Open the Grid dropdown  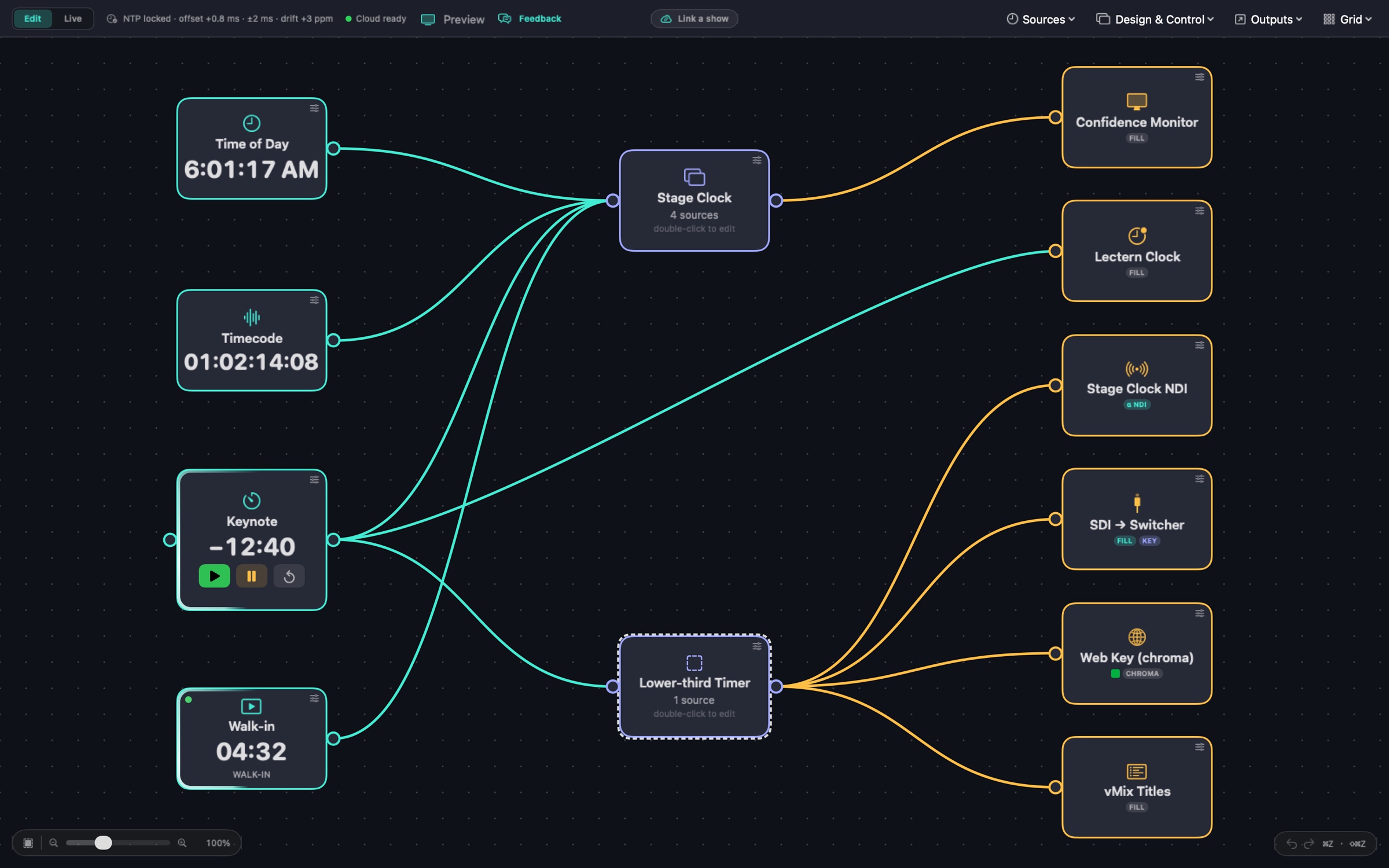[x=1347, y=19]
